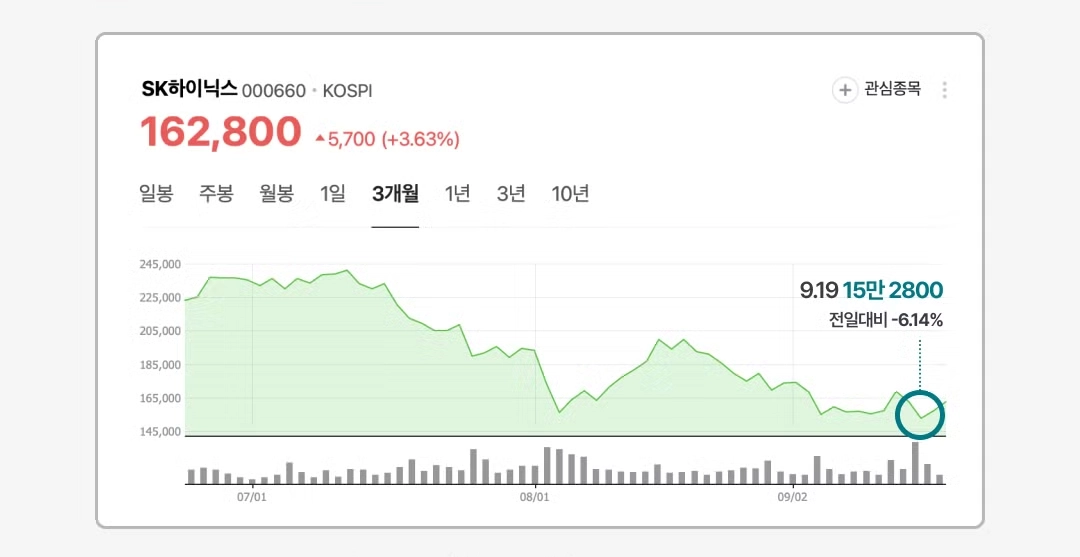Open the three-dot more options menu
Viewport: 1080px width, 557px height.
pos(944,90)
